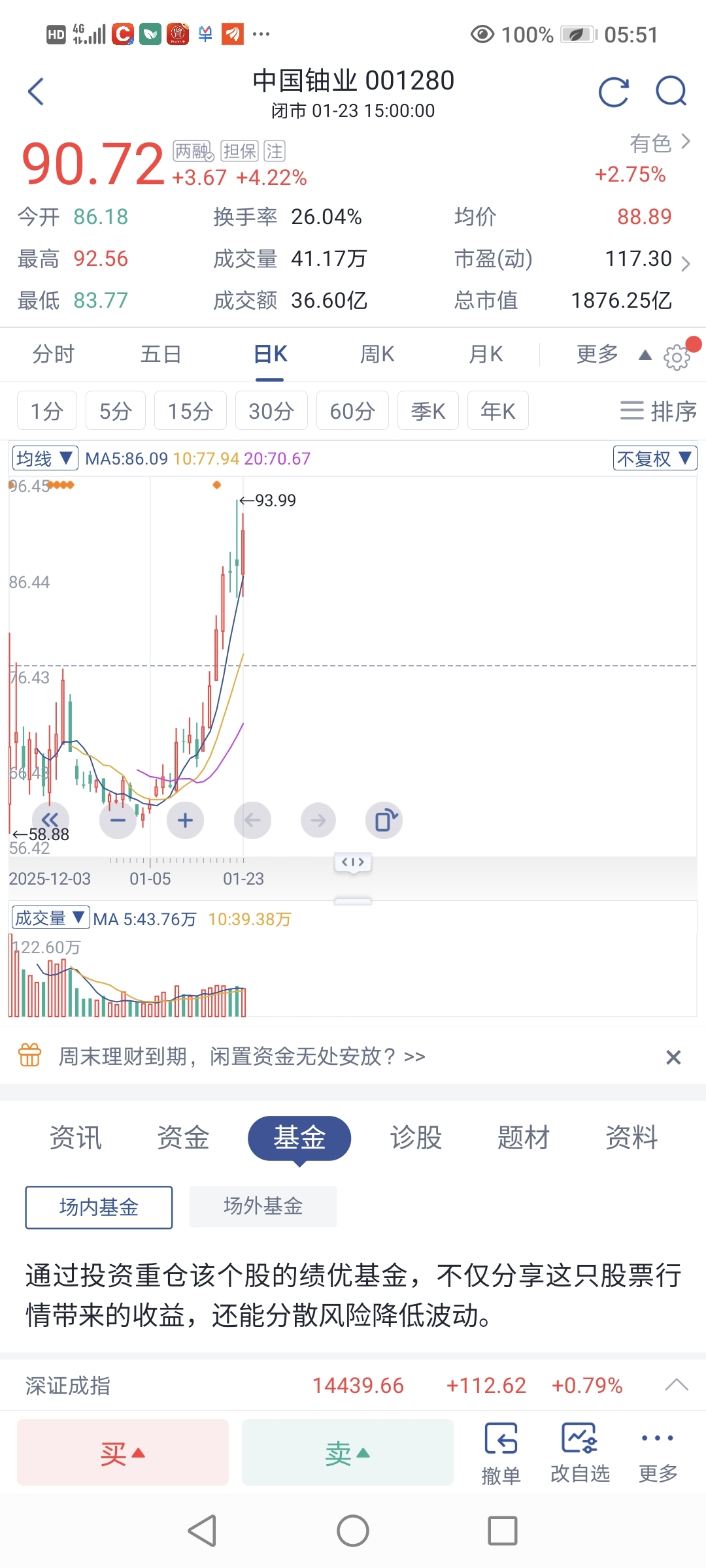Open the 均线 indicator dropdown
This screenshot has width=706, height=1568.
45,459
